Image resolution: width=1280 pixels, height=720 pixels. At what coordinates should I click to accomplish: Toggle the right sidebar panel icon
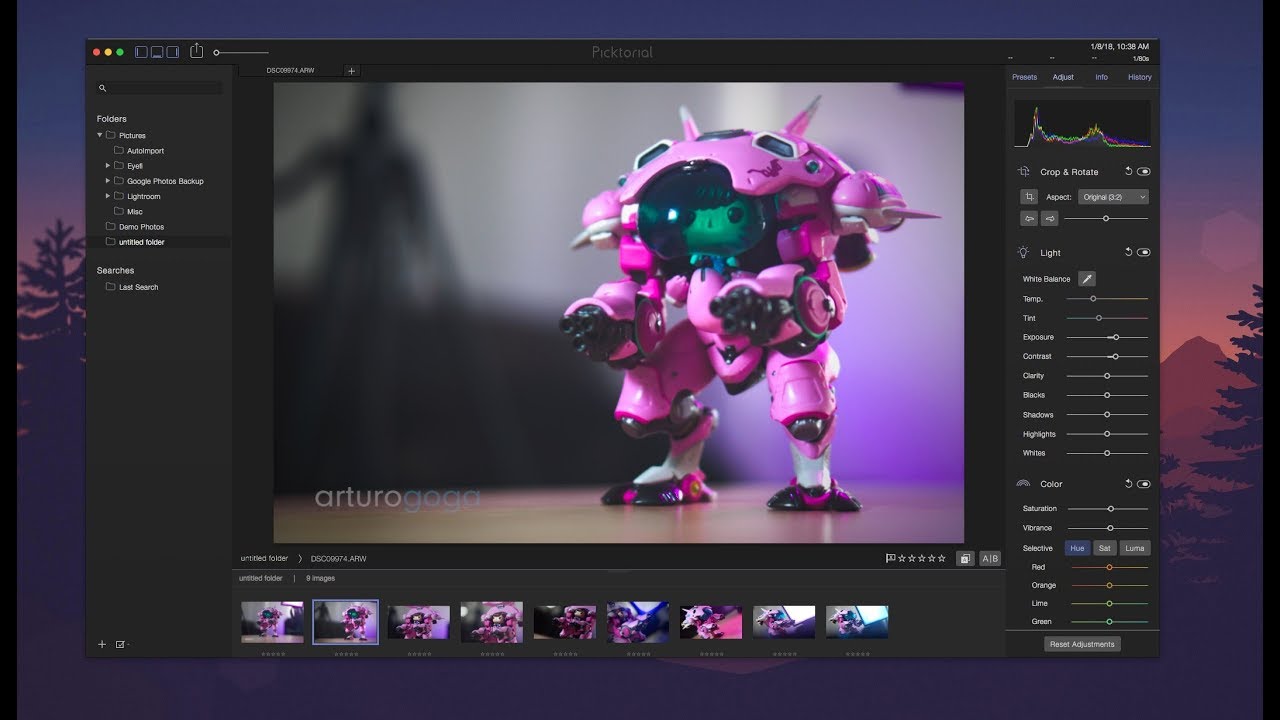click(173, 52)
